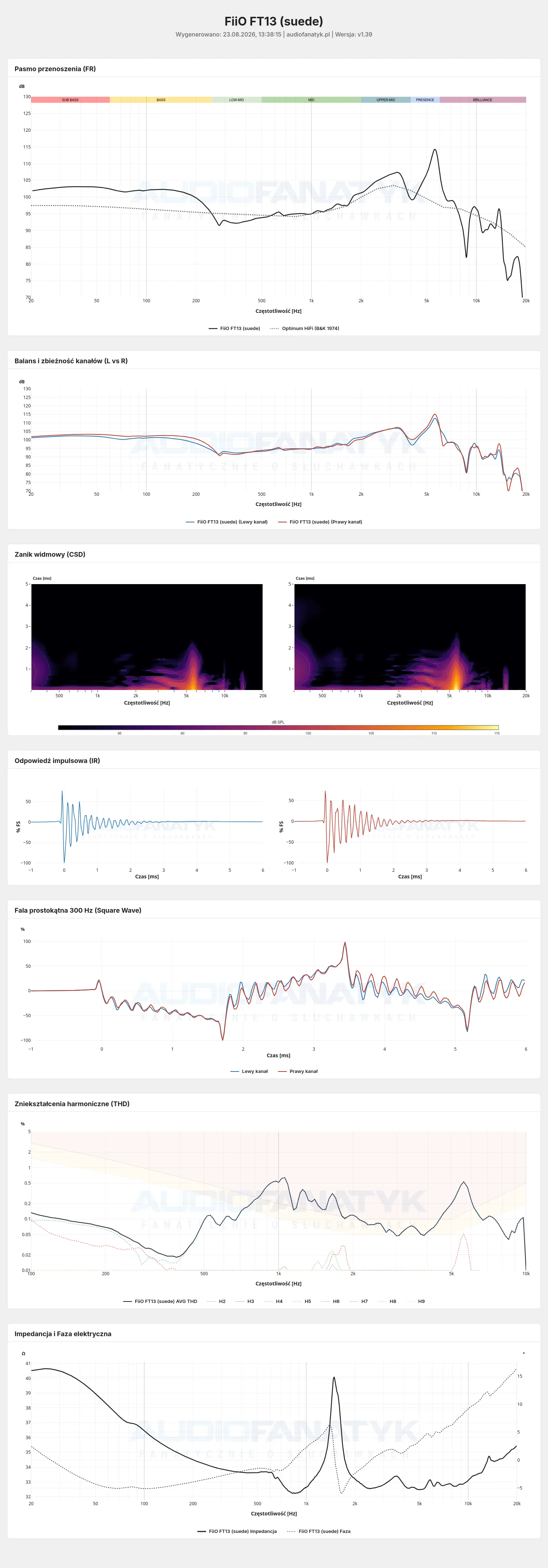Toggle H9 harmonic legend entry
The height and width of the screenshot is (1568, 548).
pyautogui.click(x=416, y=1301)
